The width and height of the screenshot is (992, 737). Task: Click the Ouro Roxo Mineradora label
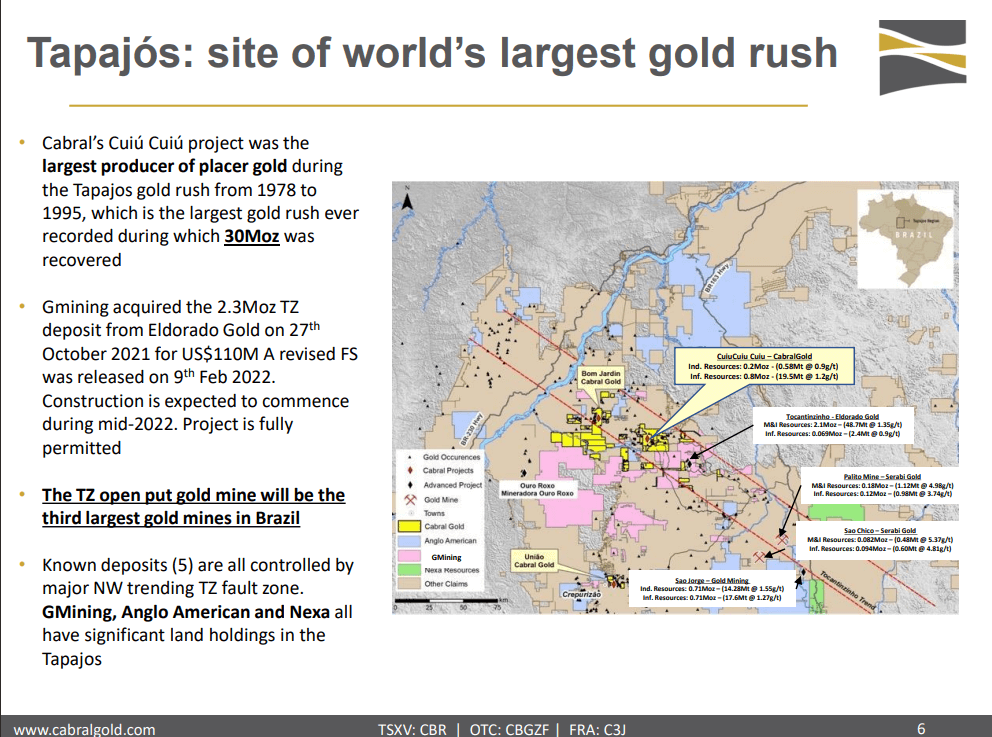click(x=537, y=490)
